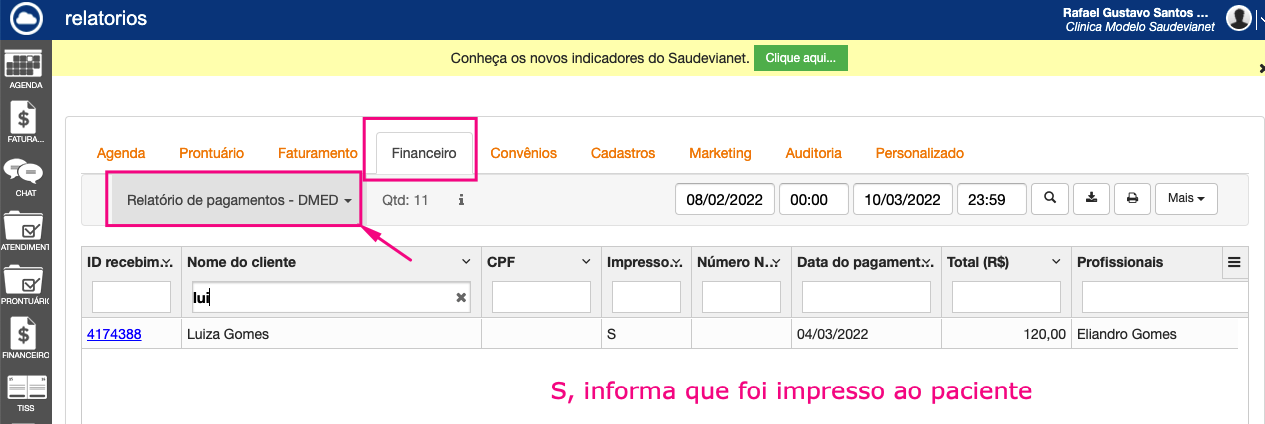Click the download report icon

point(1091,198)
